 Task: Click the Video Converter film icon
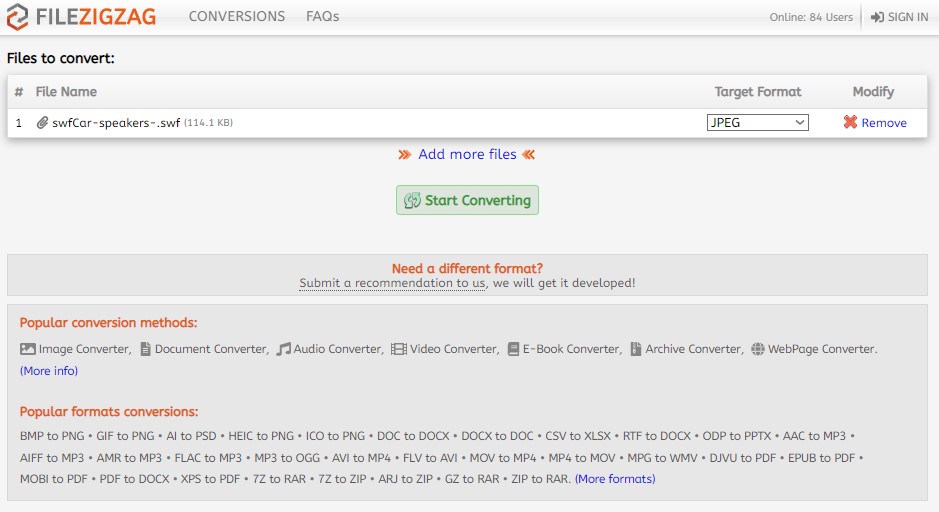click(399, 349)
